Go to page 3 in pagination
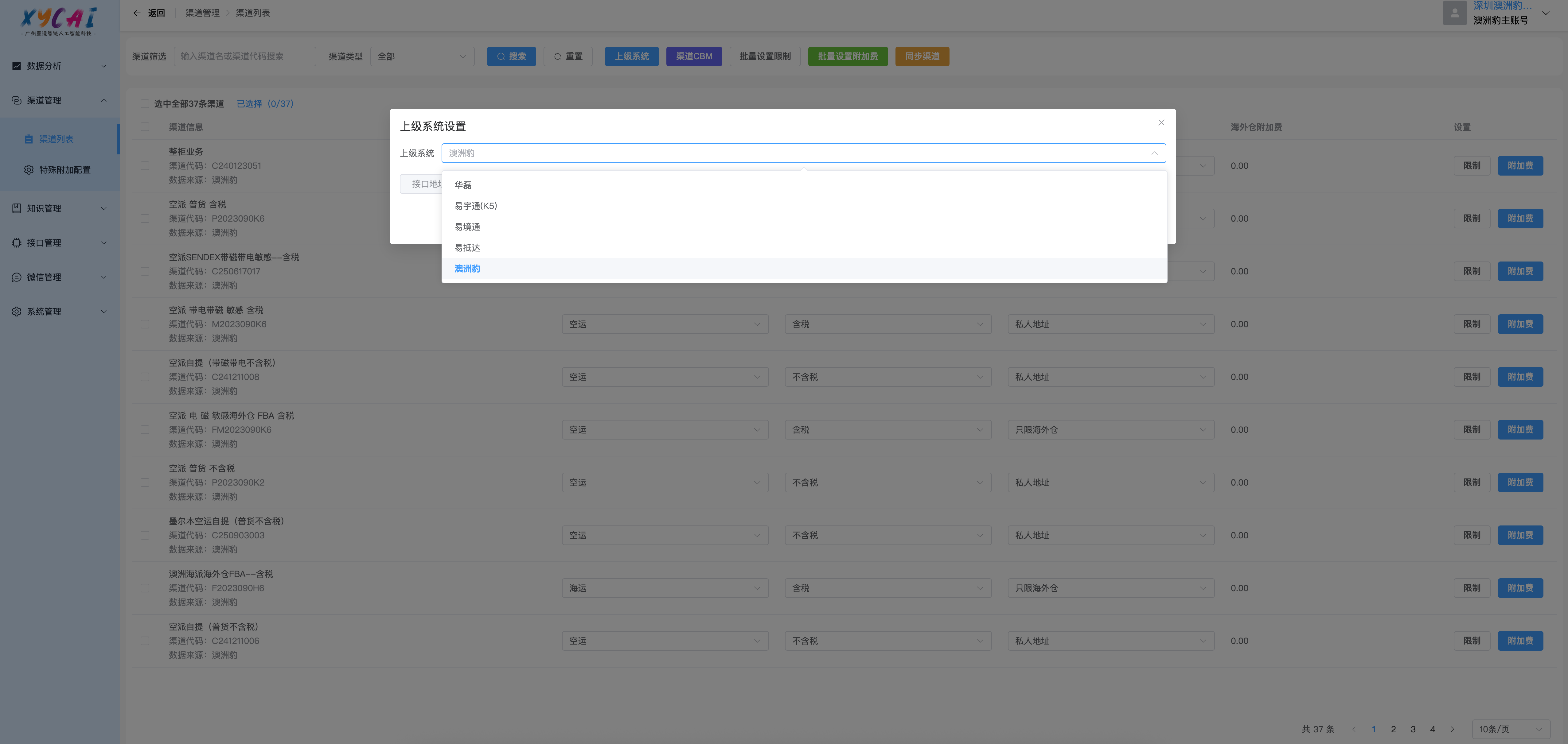 (1413, 729)
